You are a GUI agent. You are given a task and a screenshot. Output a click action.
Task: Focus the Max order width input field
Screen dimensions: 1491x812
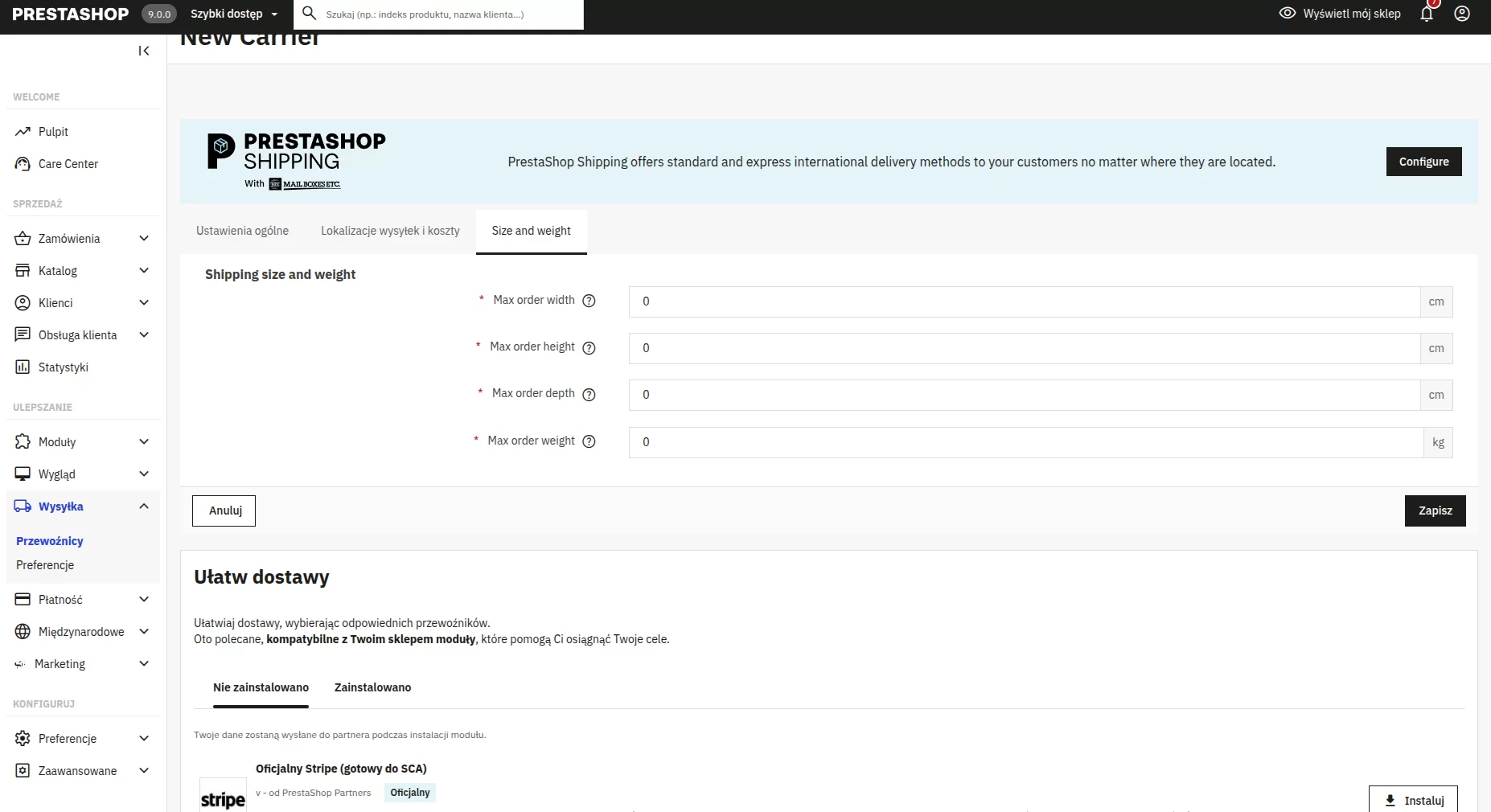click(1024, 301)
